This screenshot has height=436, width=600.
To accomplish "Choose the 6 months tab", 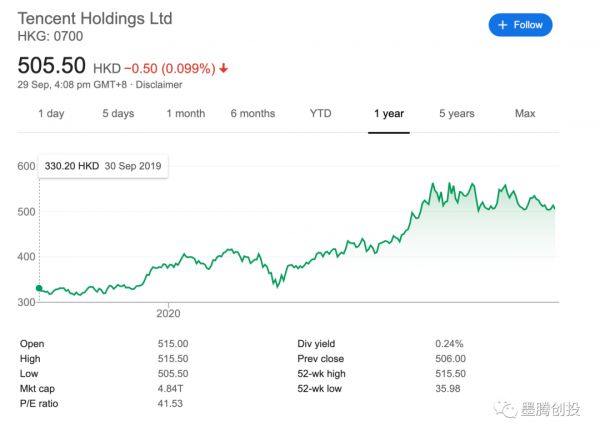I will point(253,114).
